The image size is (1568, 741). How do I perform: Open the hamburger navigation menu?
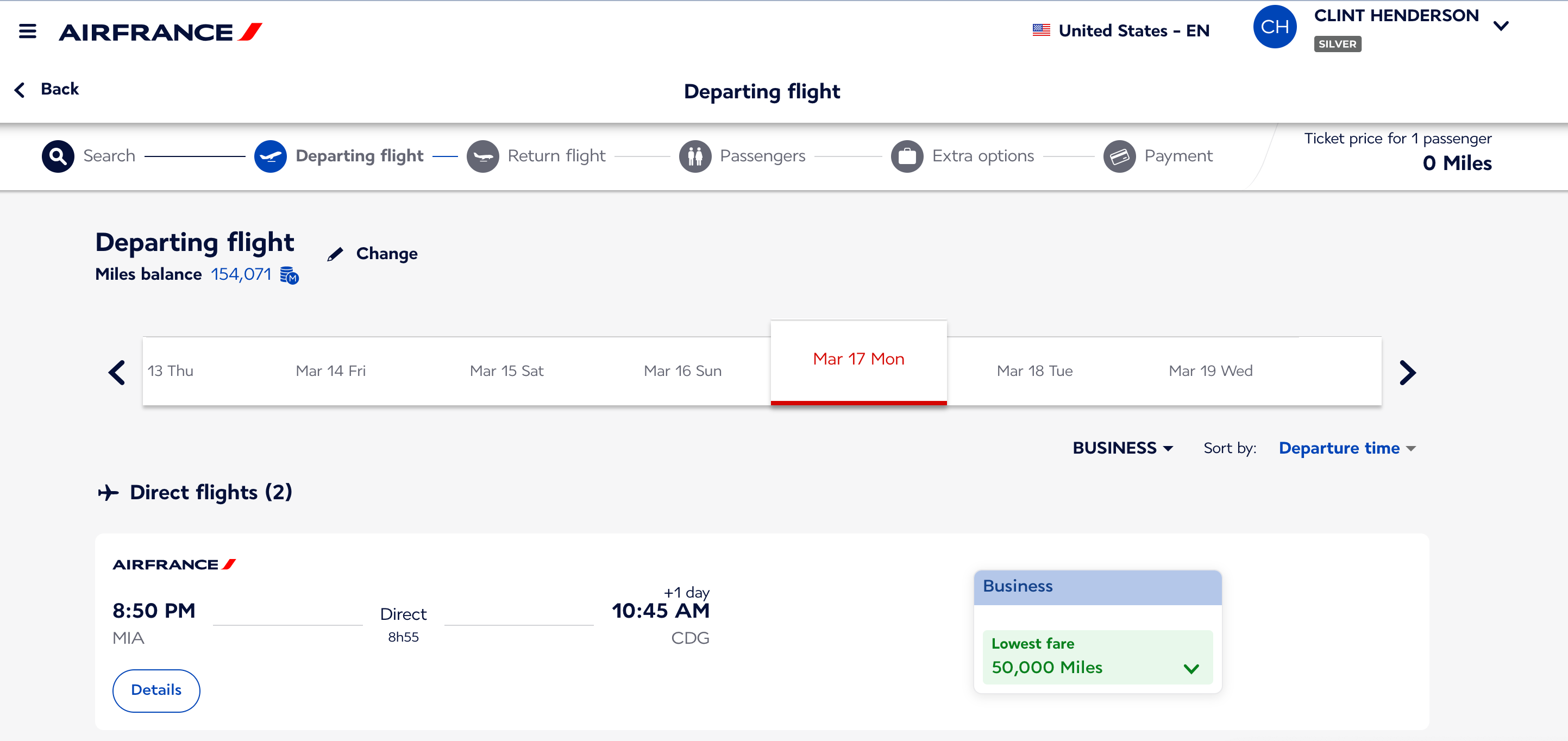tap(27, 31)
